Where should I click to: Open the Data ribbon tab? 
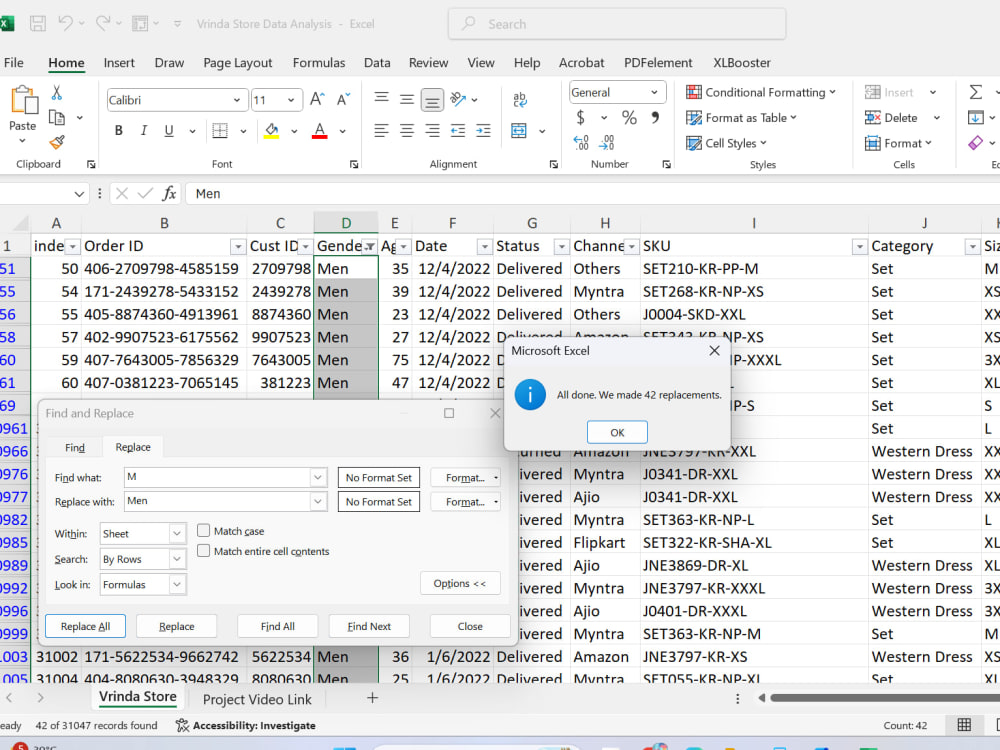coord(377,62)
